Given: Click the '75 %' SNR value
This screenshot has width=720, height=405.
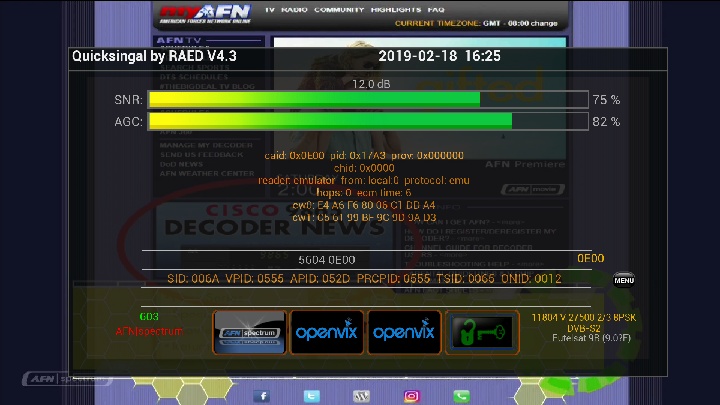Looking at the screenshot, I should click(606, 100).
